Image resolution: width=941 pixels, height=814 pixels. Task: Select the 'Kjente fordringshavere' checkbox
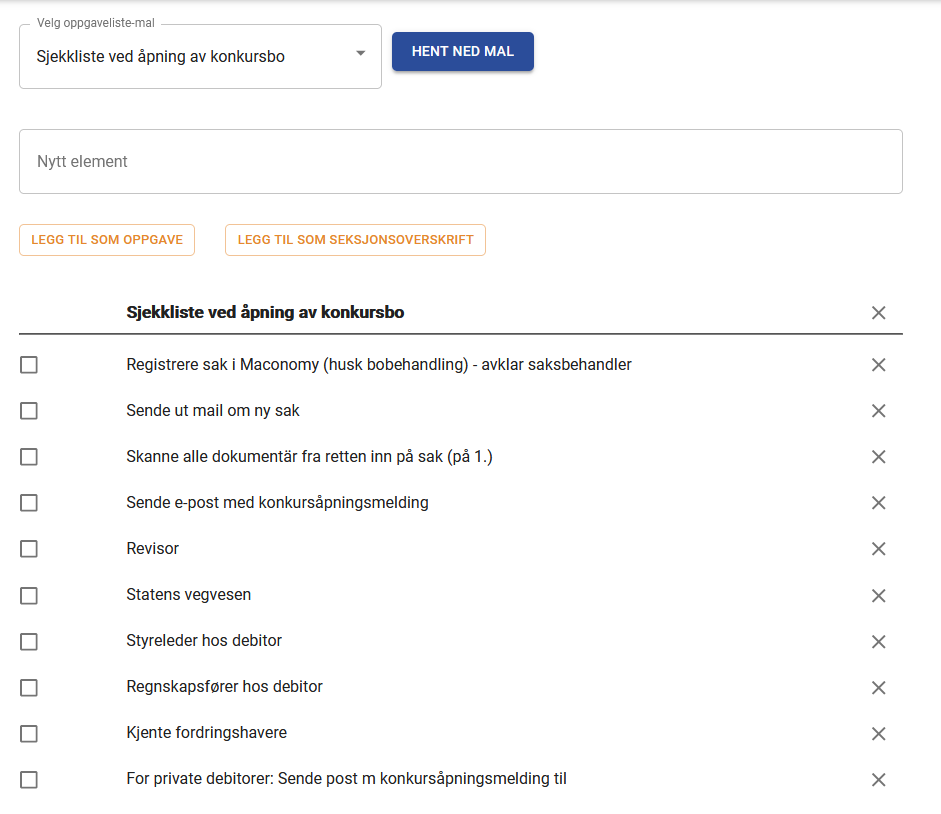(x=29, y=733)
